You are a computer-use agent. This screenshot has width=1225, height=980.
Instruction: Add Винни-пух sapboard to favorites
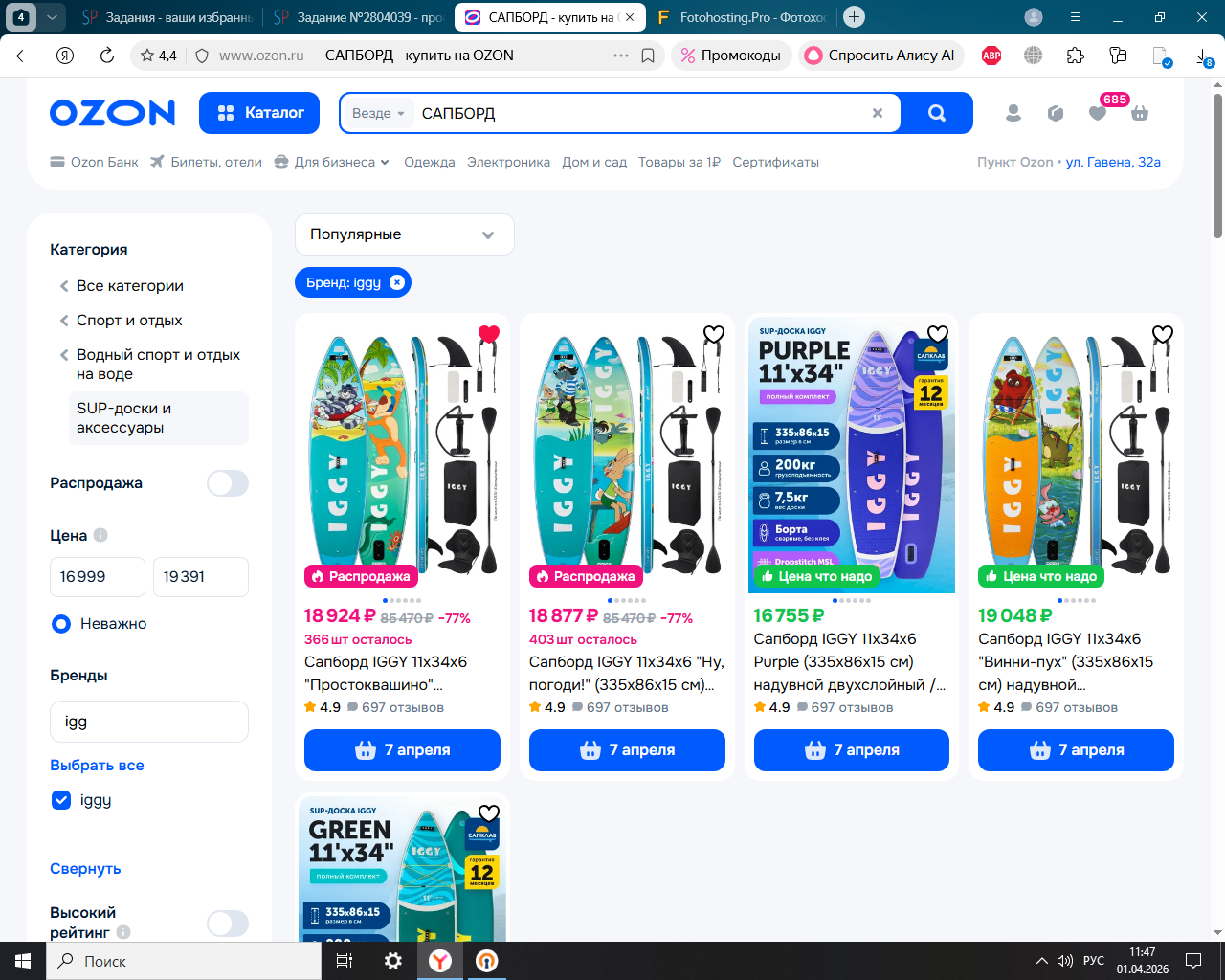(1163, 334)
